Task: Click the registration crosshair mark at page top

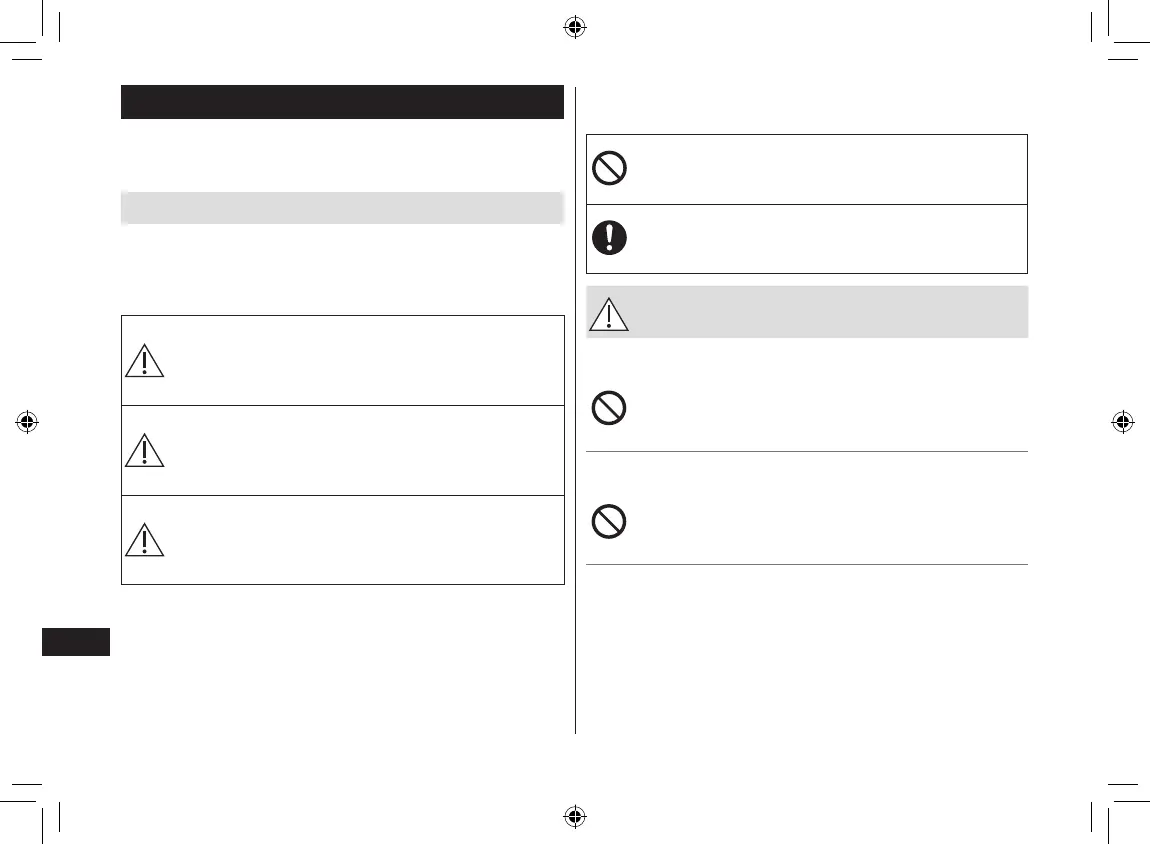Action: 574,28
